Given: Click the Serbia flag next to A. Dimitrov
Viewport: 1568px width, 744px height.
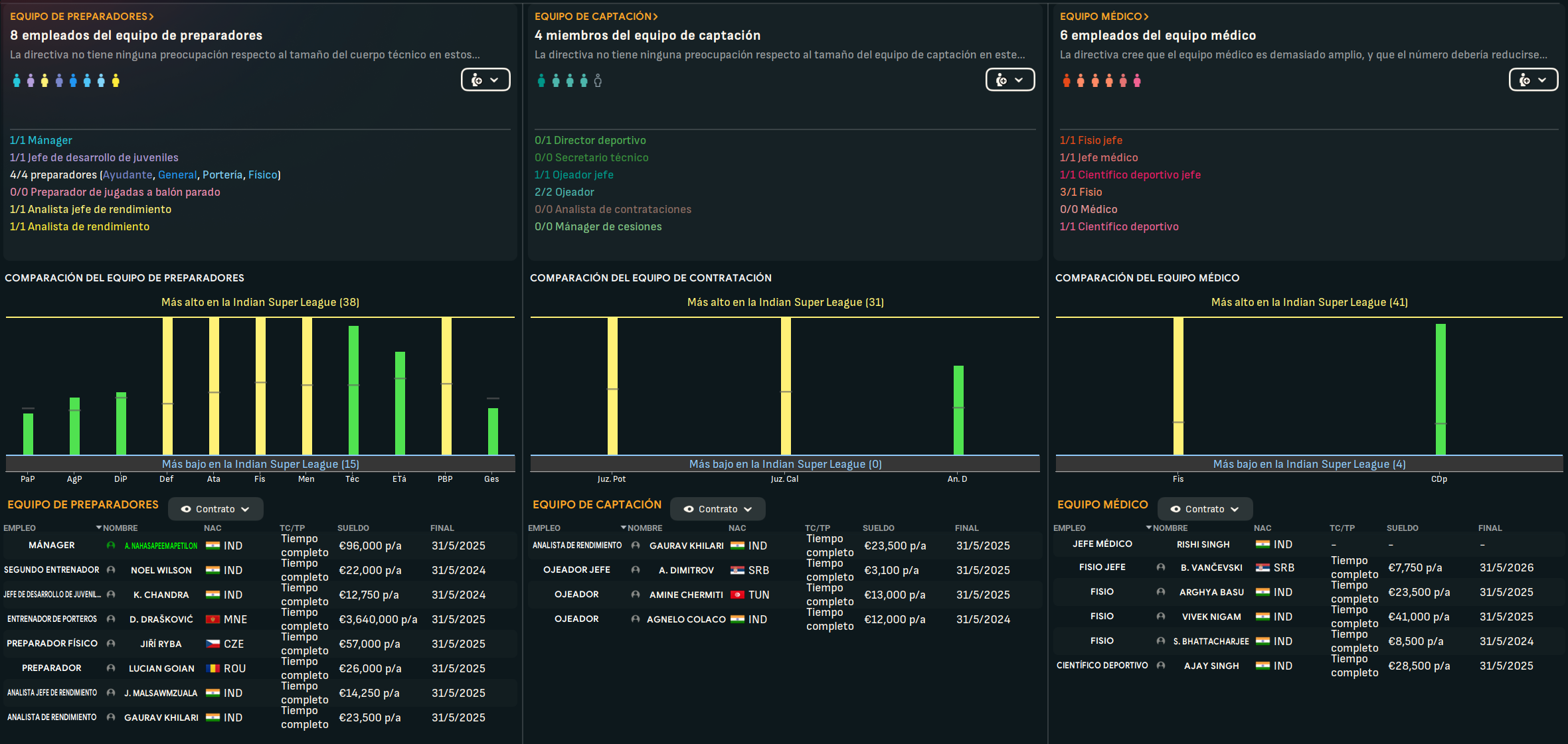Looking at the screenshot, I should coord(737,570).
